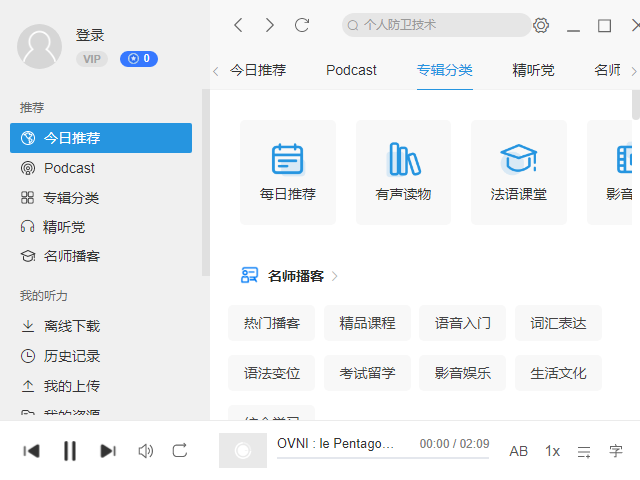Open settings with the gear icon
Viewport: 640px width, 480px height.
click(541, 26)
